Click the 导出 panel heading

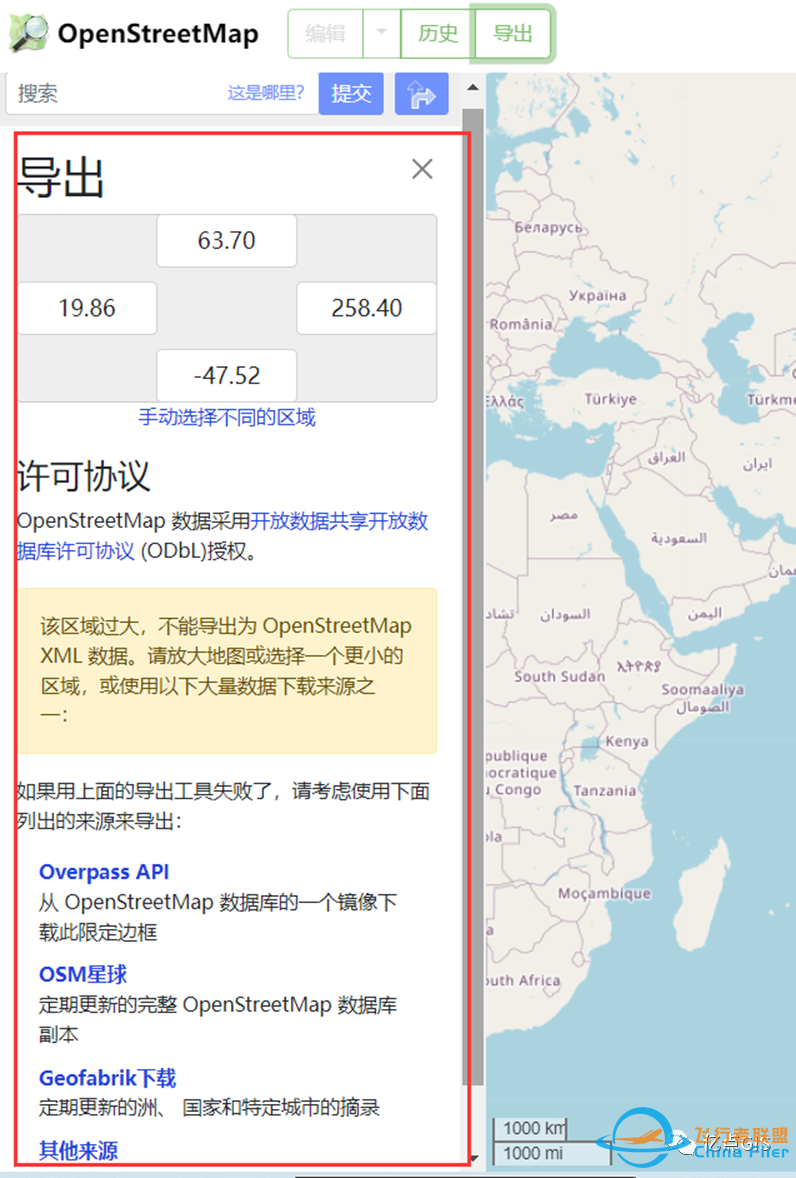[x=60, y=177]
